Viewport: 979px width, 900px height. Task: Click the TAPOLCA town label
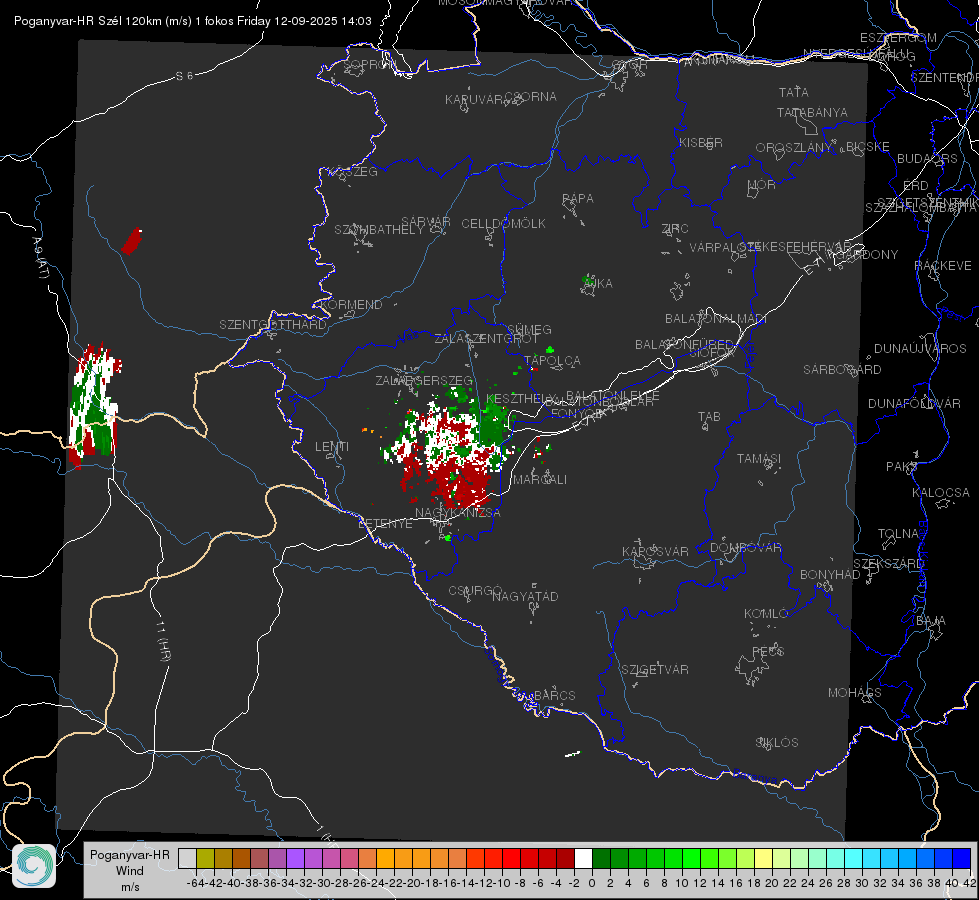pyautogui.click(x=552, y=360)
